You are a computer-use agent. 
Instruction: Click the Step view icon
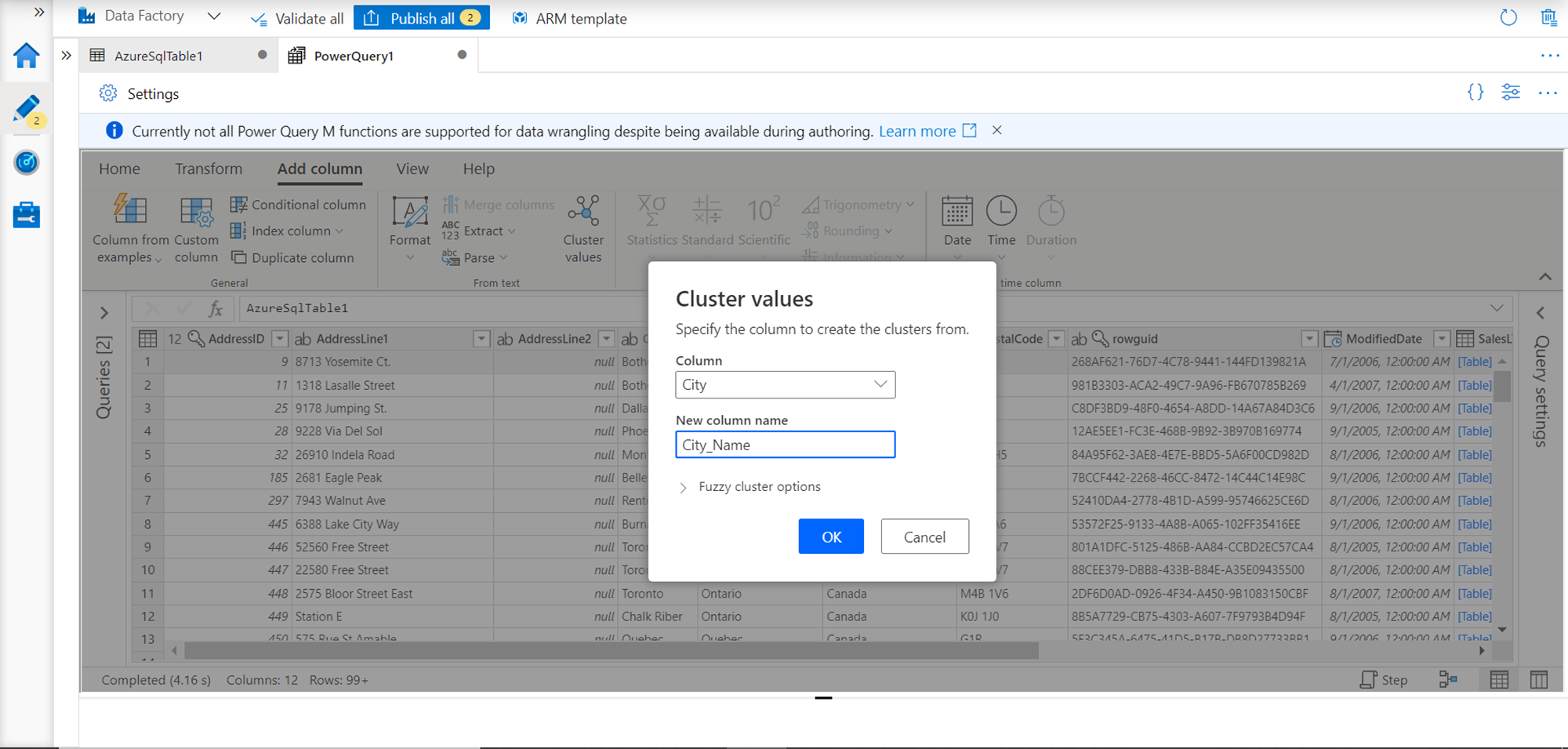[1384, 680]
